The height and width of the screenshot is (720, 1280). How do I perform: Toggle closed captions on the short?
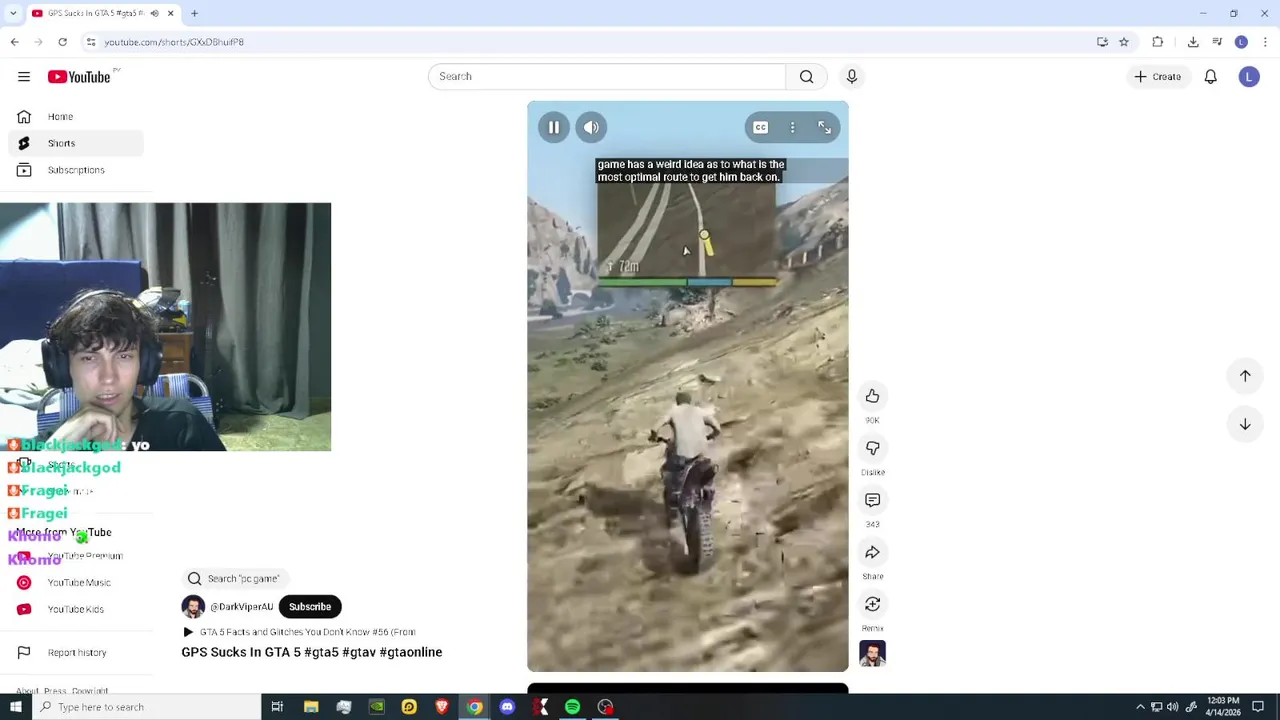761,127
